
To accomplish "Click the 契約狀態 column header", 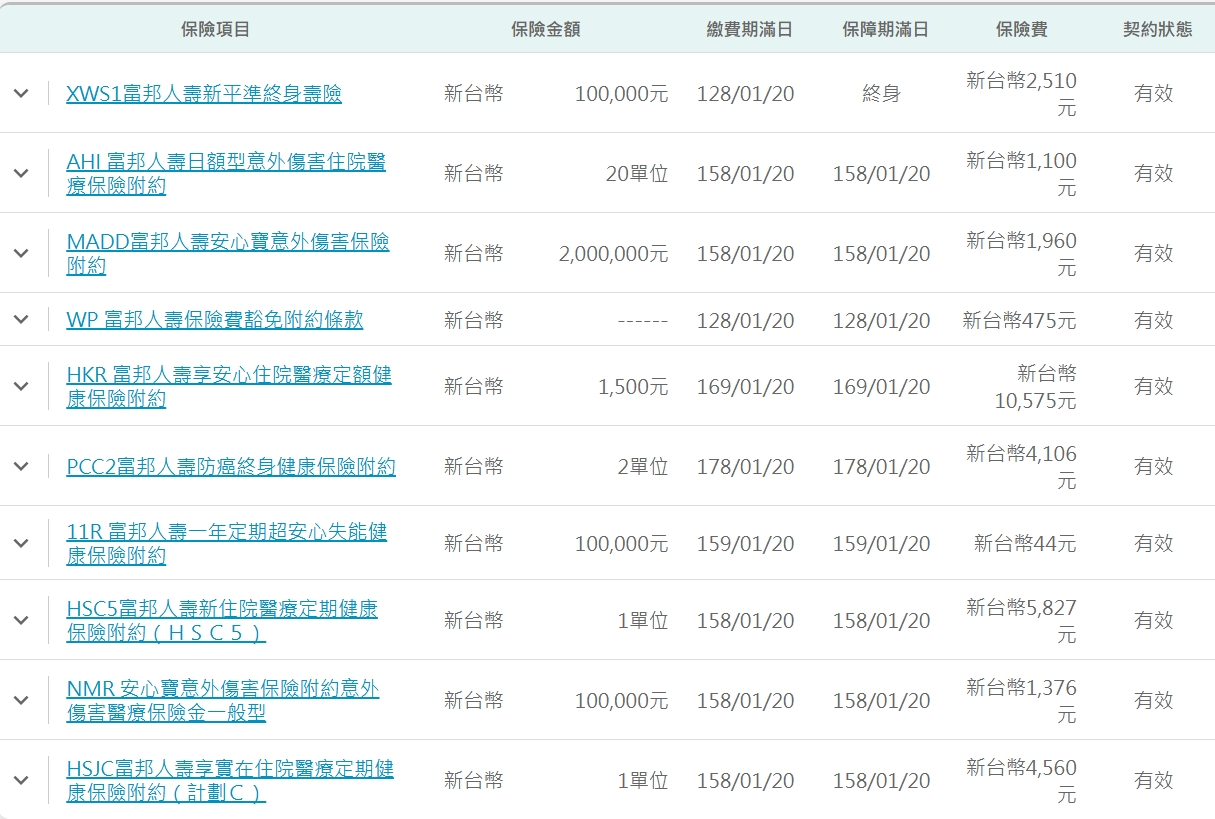I will 1158,29.
